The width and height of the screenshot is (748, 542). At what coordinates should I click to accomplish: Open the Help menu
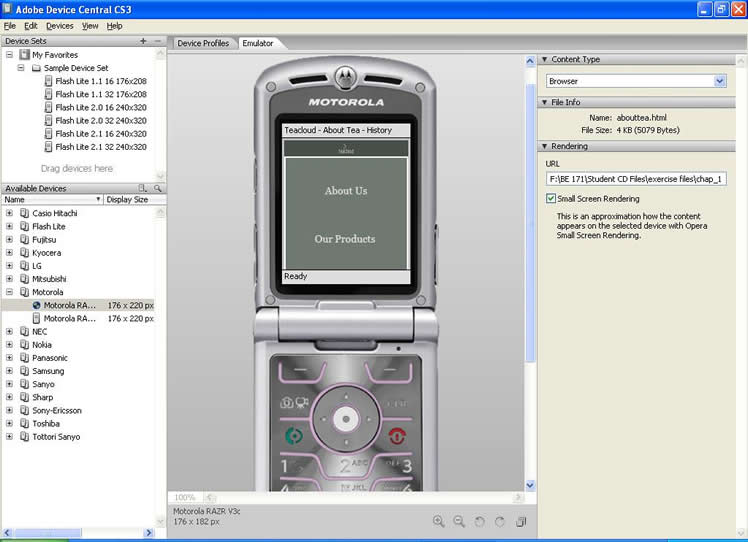pos(114,26)
